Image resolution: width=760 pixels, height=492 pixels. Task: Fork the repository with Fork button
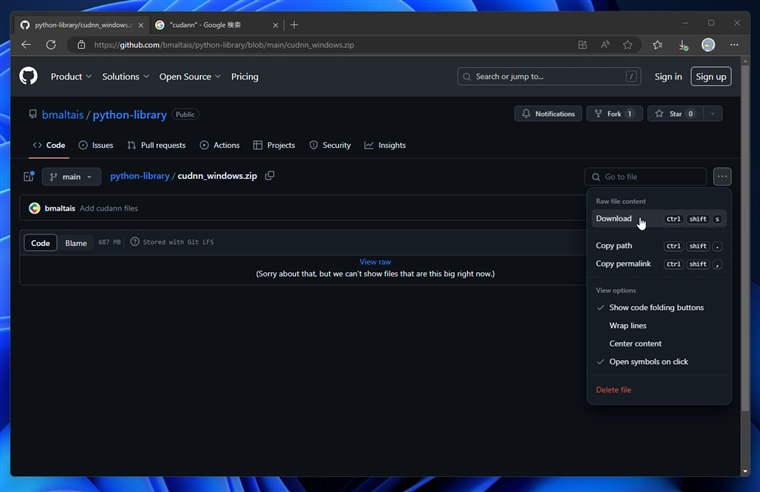pos(614,114)
